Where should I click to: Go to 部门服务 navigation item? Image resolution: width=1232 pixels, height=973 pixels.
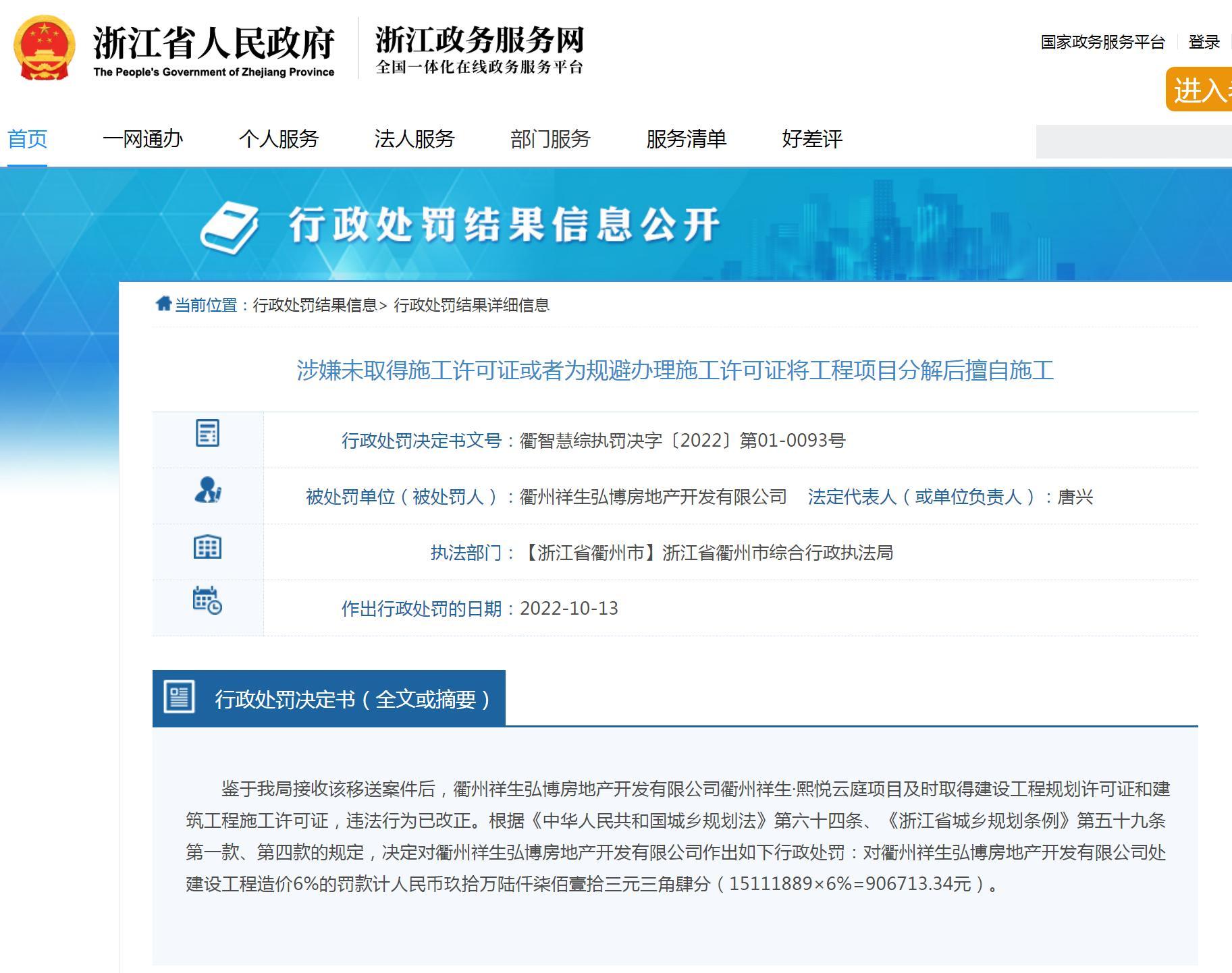(550, 140)
